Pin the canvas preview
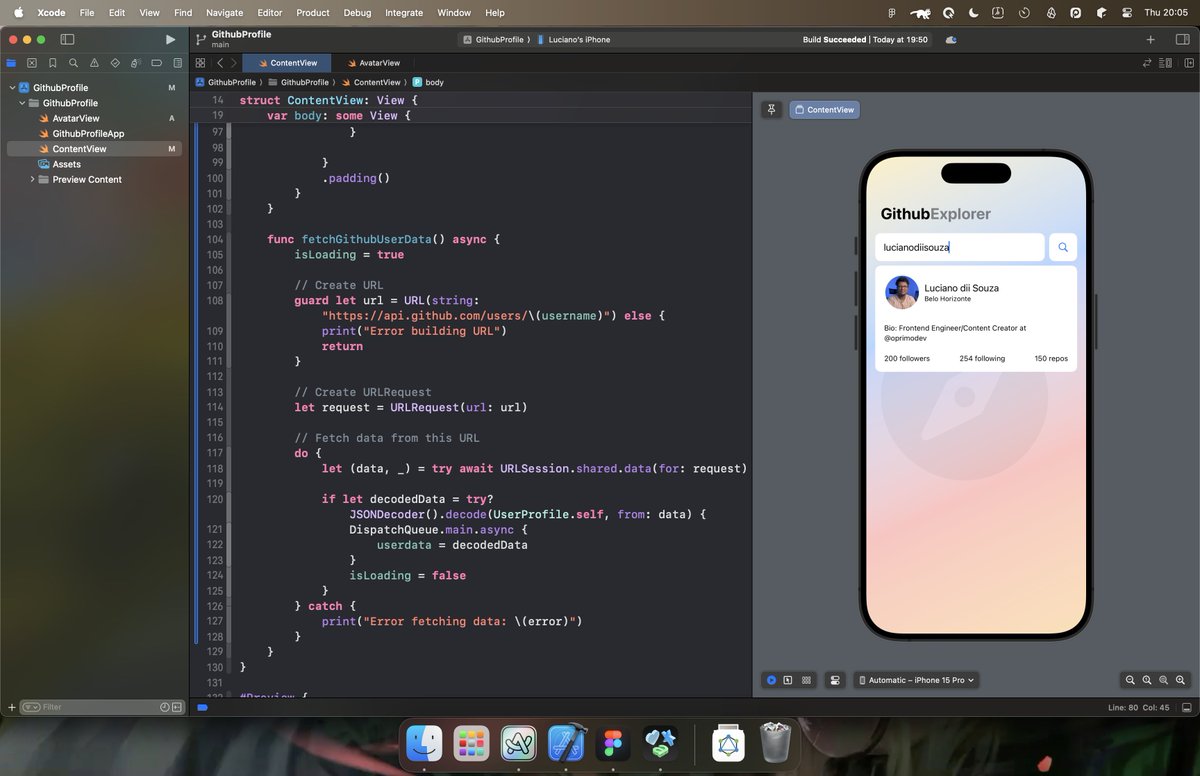This screenshot has width=1200, height=776. tap(771, 109)
